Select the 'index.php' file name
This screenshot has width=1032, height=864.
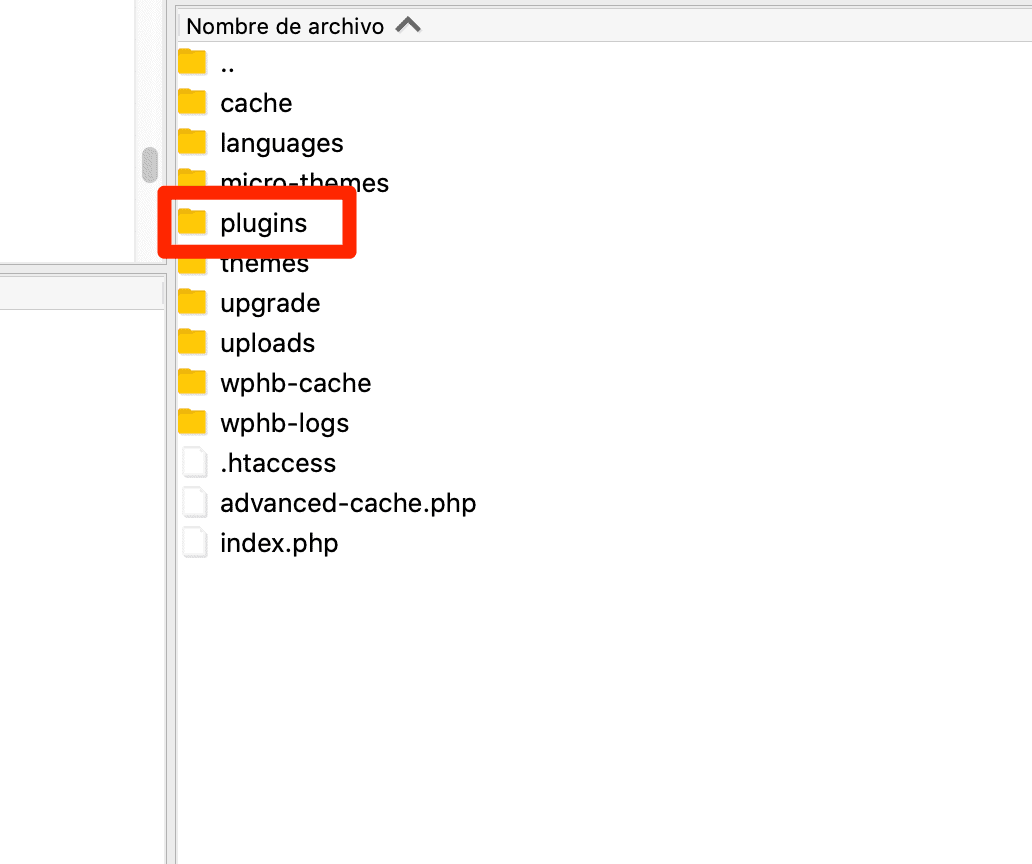pos(279,544)
